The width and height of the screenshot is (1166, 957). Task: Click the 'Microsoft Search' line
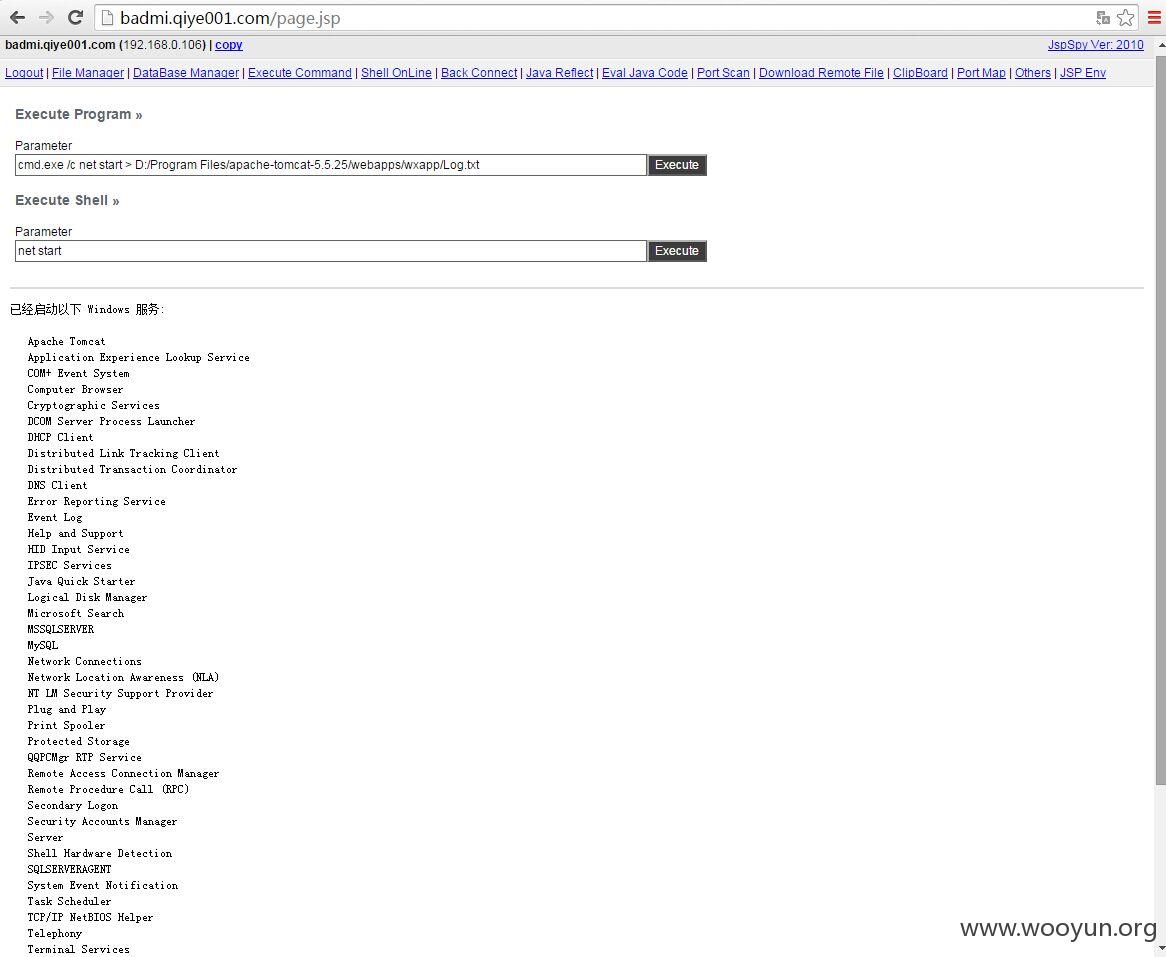coord(75,613)
